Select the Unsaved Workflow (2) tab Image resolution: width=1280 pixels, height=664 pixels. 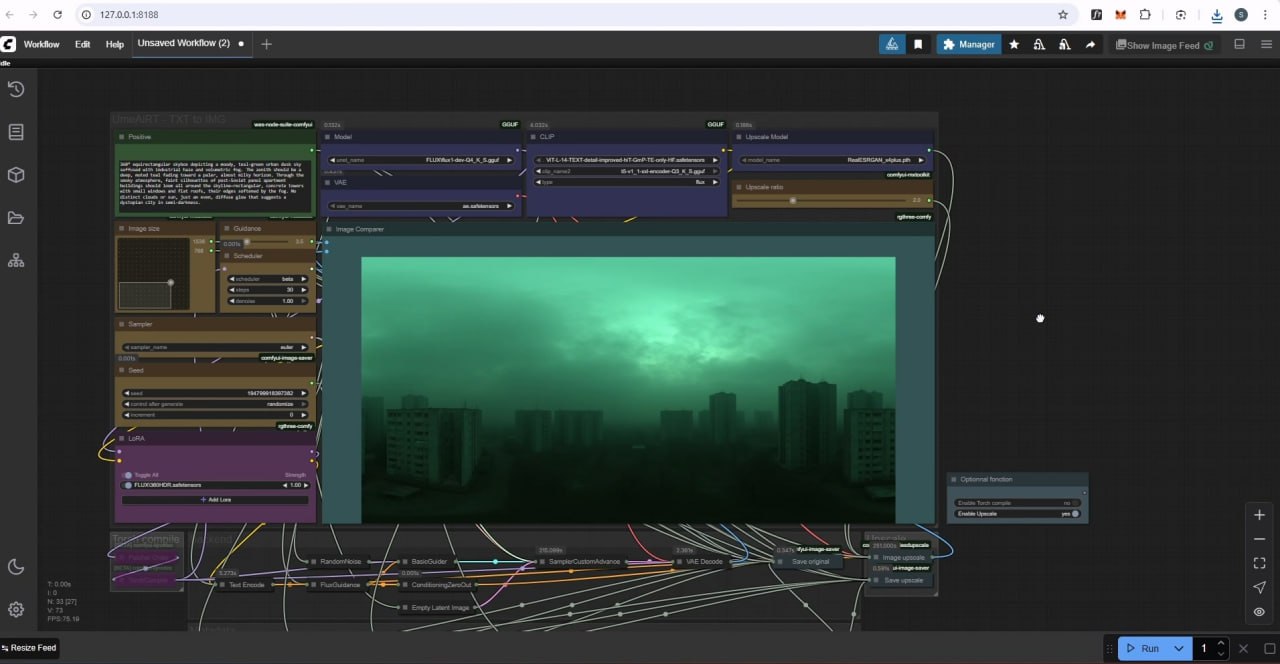(x=183, y=44)
